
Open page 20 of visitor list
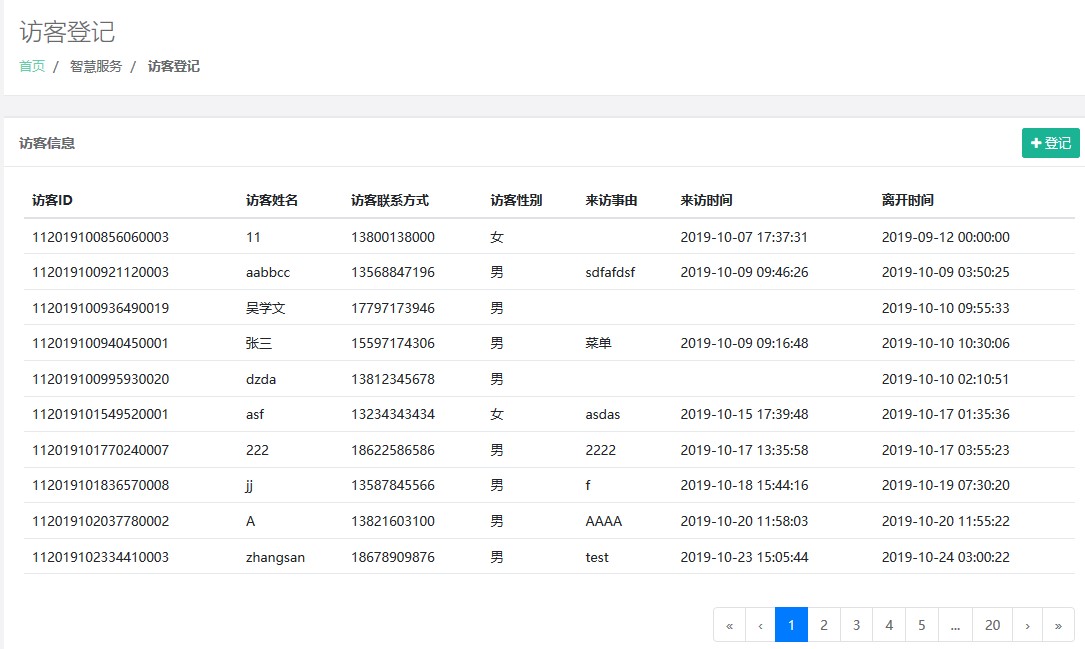pyautogui.click(x=992, y=625)
